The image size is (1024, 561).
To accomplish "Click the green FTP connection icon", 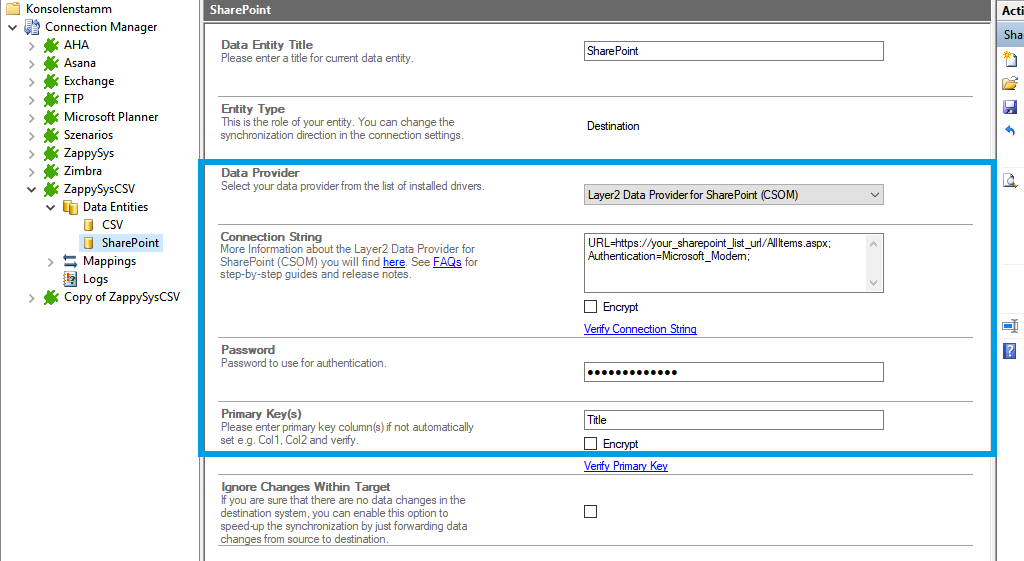I will coord(51,99).
